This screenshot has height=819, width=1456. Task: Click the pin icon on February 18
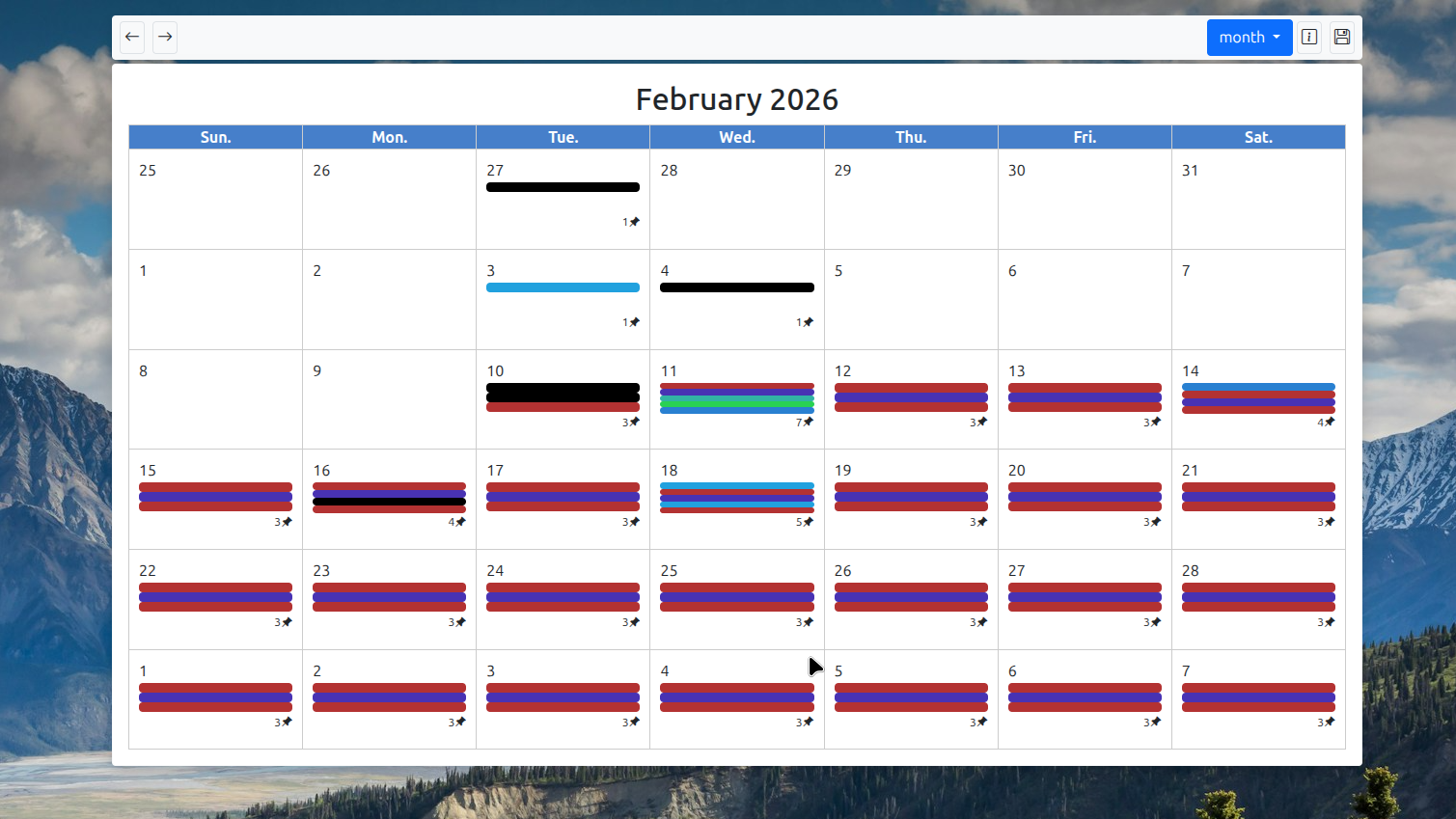point(809,522)
